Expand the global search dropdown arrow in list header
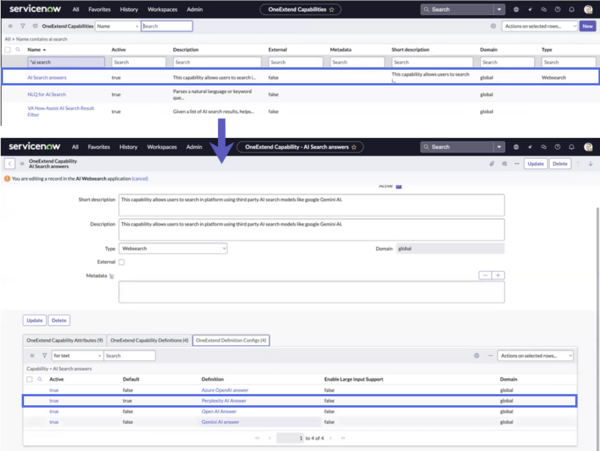600x451 pixels. [499, 9]
